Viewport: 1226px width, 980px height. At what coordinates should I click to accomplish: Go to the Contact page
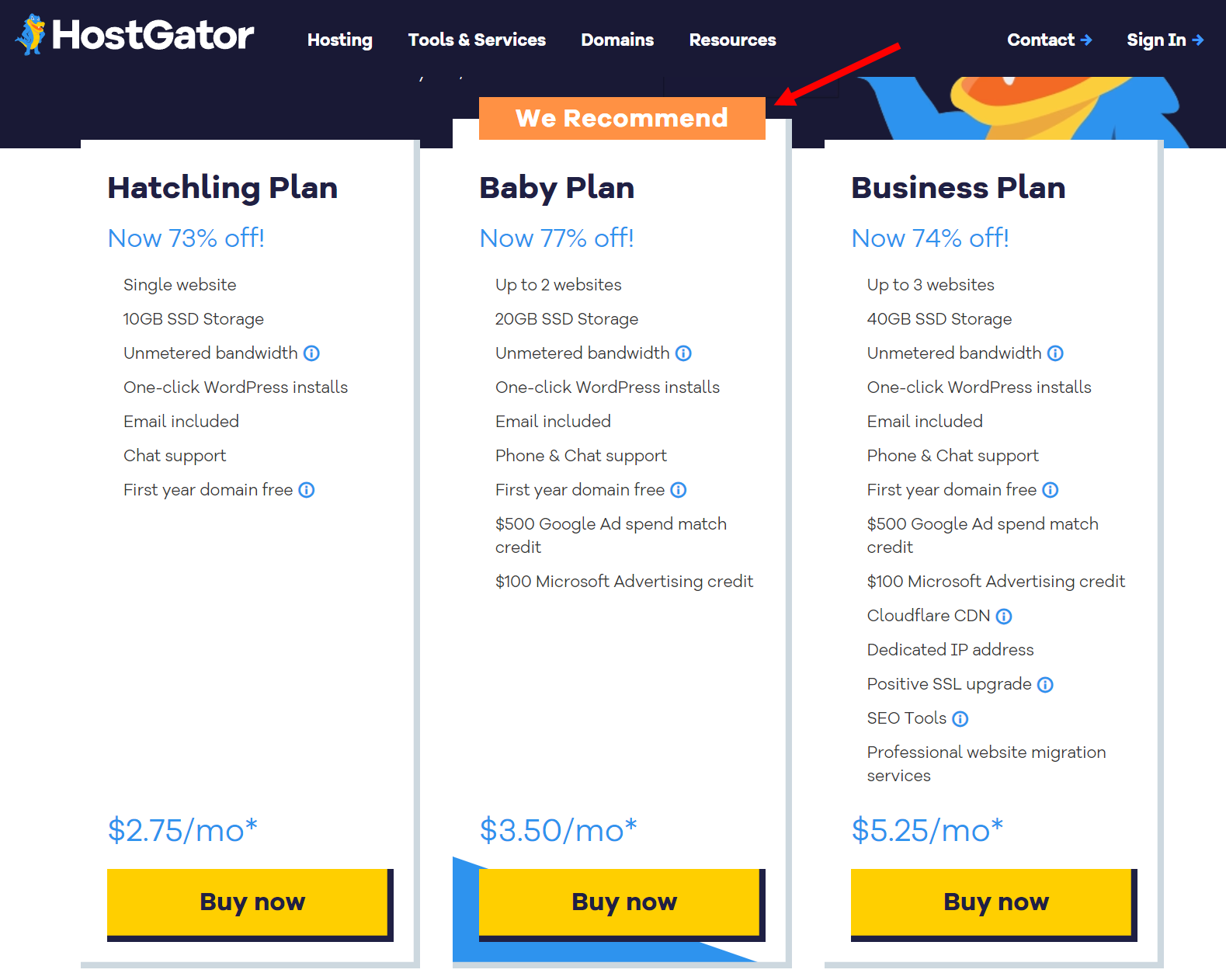(x=1049, y=40)
